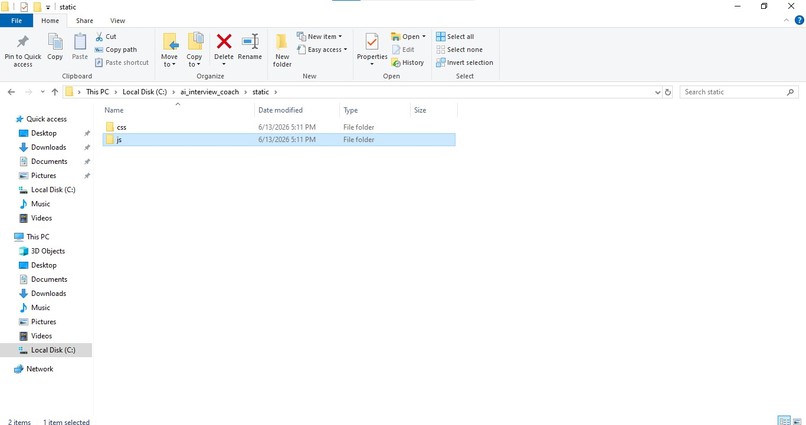Open the Copy to menu
Viewport: 806px width, 425px height.
tap(194, 50)
